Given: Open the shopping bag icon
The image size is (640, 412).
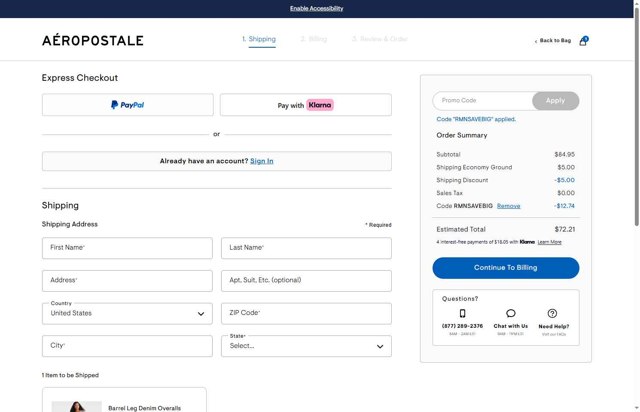Looking at the screenshot, I should 584,40.
